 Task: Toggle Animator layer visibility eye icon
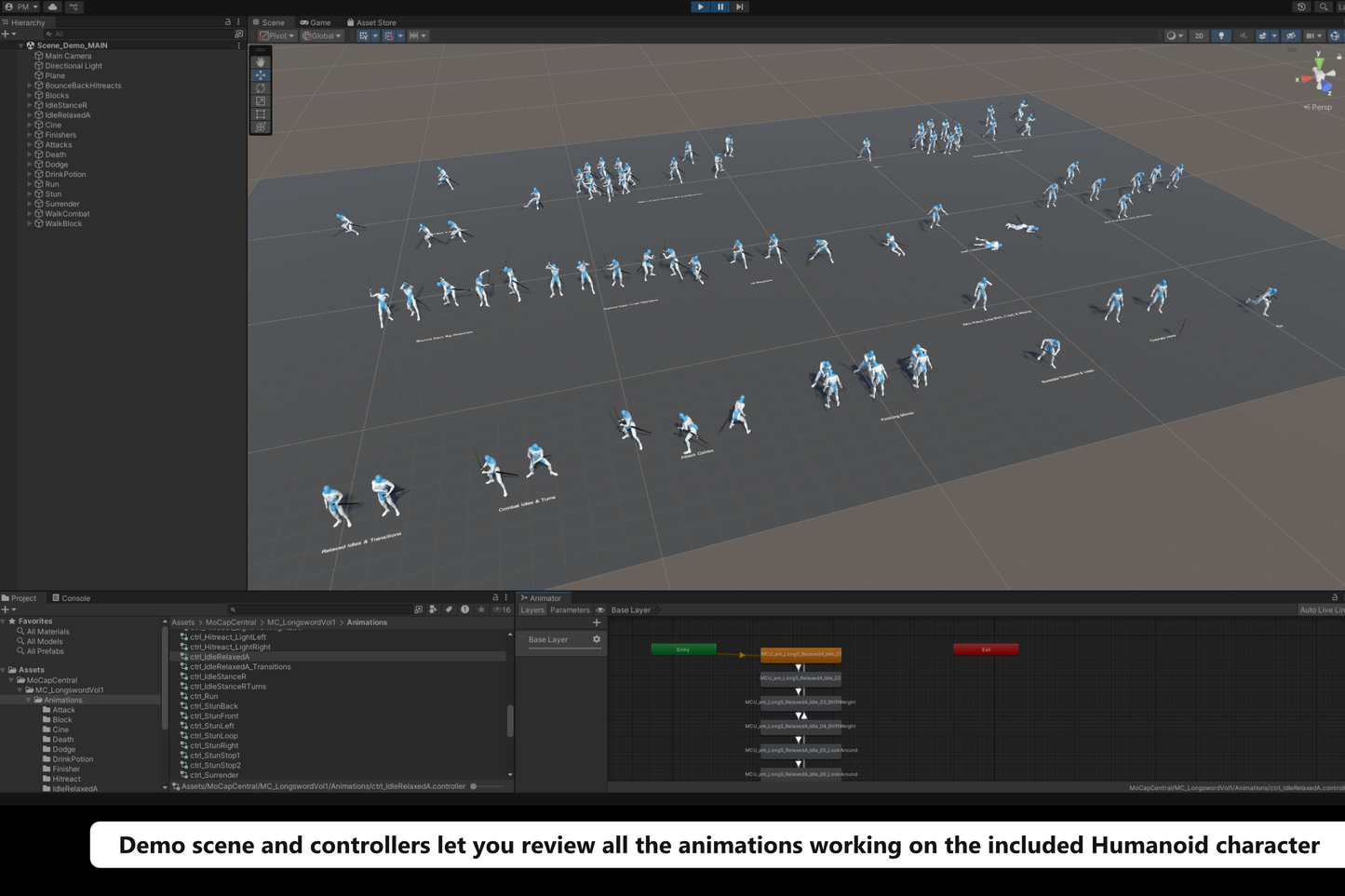point(600,610)
